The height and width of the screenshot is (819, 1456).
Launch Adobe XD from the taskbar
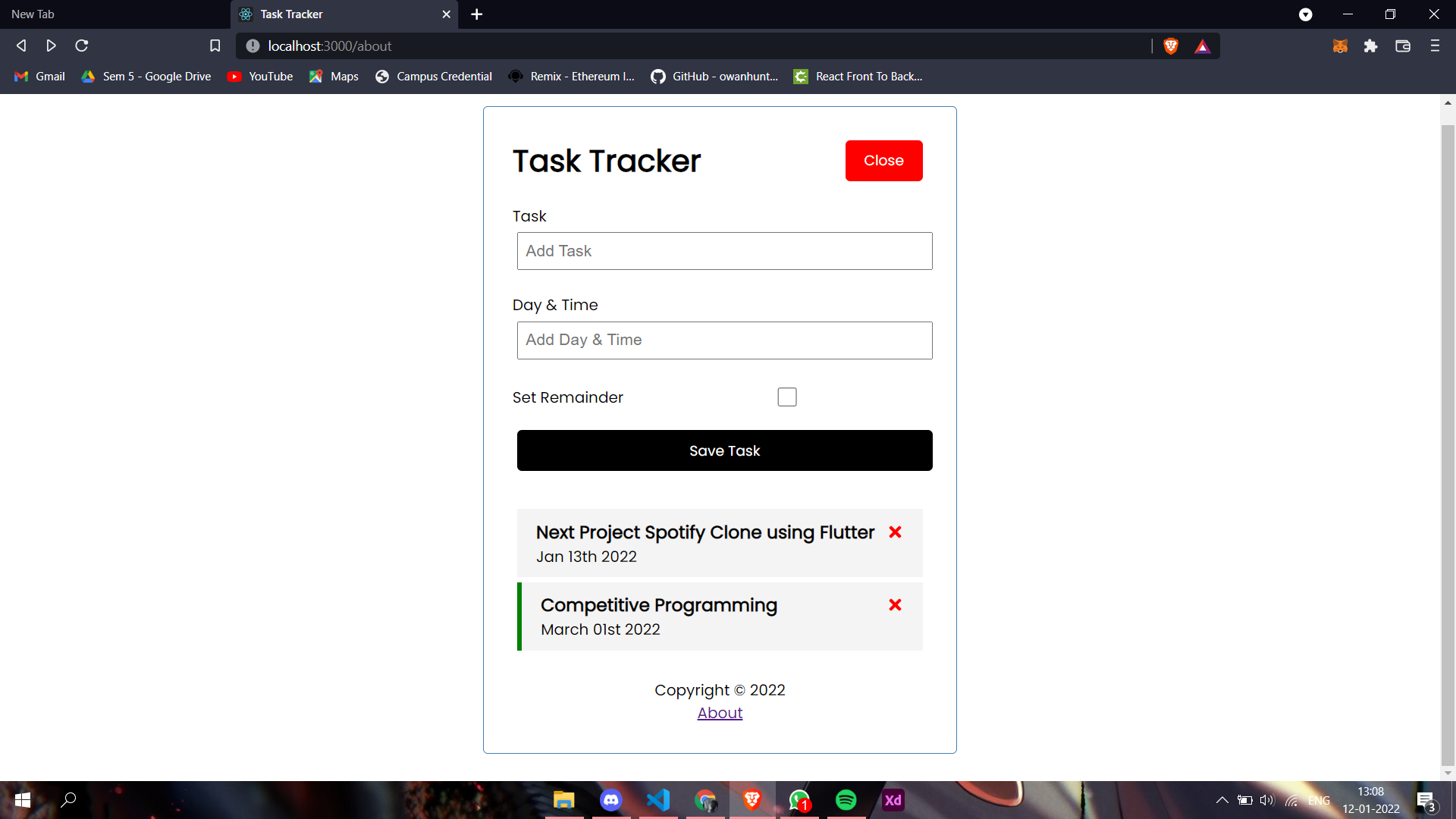coord(893,800)
